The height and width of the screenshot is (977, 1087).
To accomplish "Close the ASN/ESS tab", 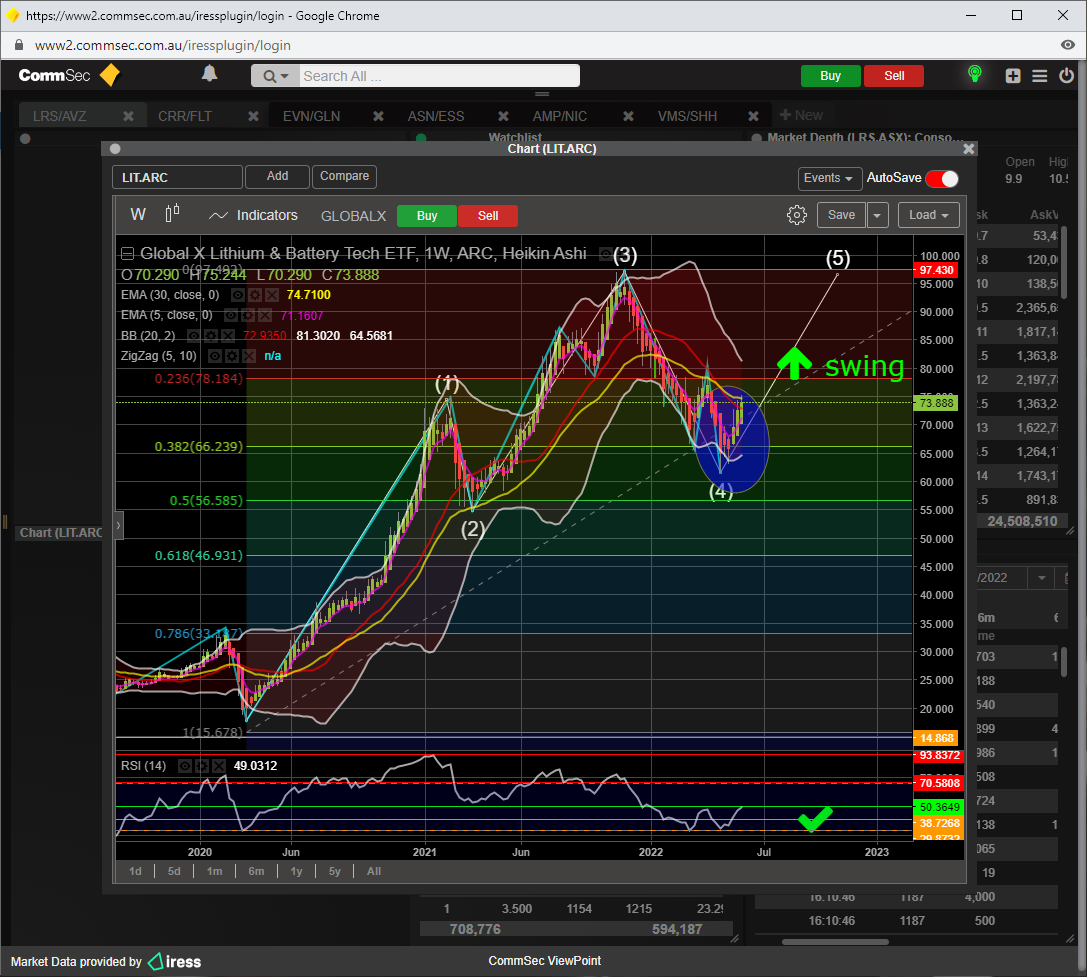I will click(503, 116).
